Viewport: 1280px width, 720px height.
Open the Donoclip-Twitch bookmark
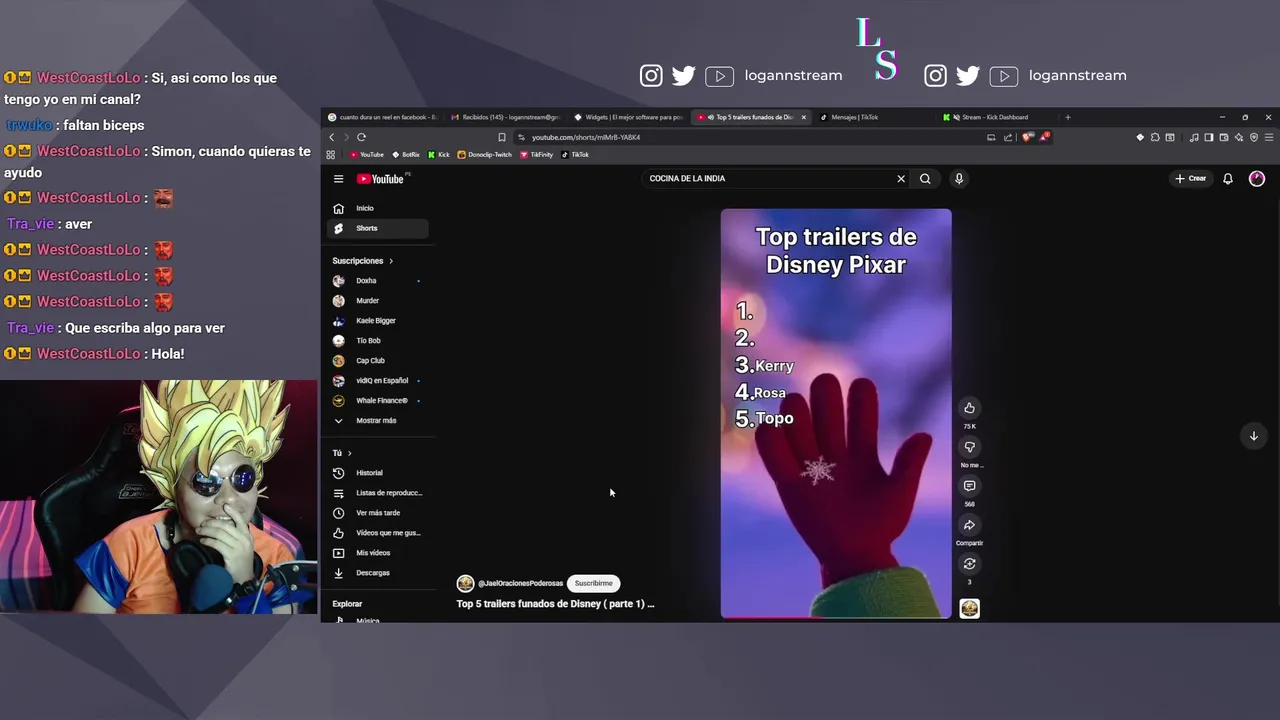pyautogui.click(x=485, y=155)
